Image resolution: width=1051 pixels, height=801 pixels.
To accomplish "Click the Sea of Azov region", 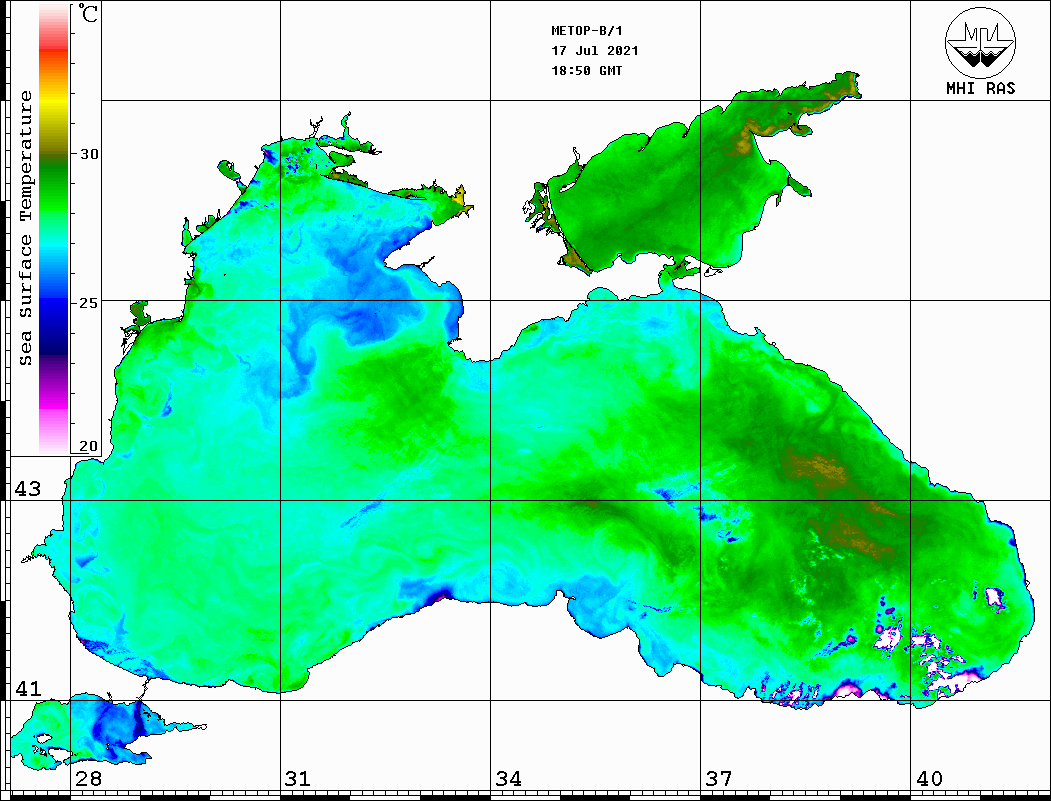I will [x=677, y=188].
